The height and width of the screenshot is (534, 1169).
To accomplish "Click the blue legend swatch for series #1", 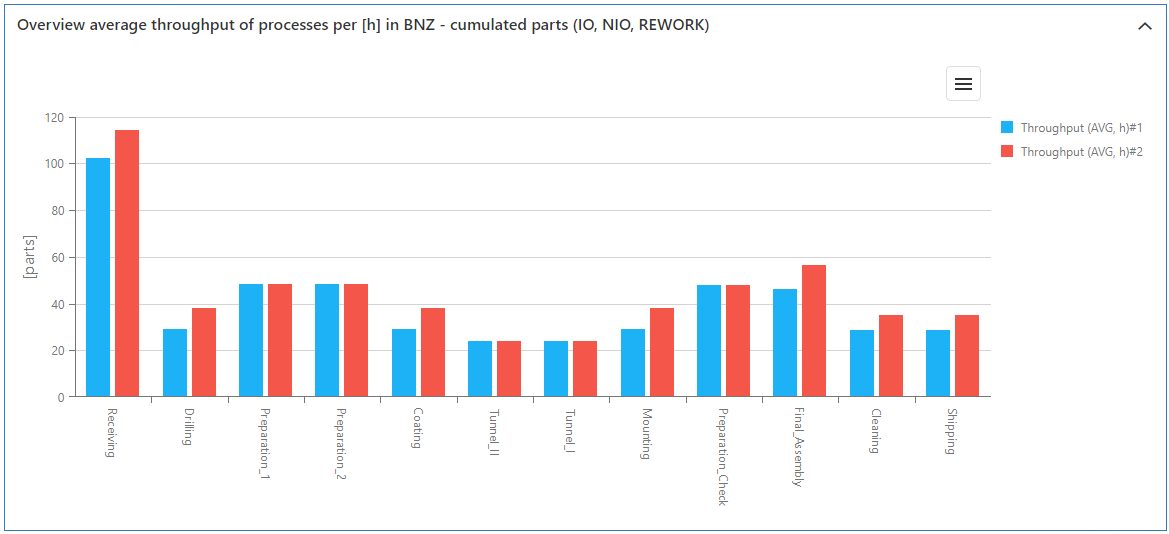I will 1007,128.
